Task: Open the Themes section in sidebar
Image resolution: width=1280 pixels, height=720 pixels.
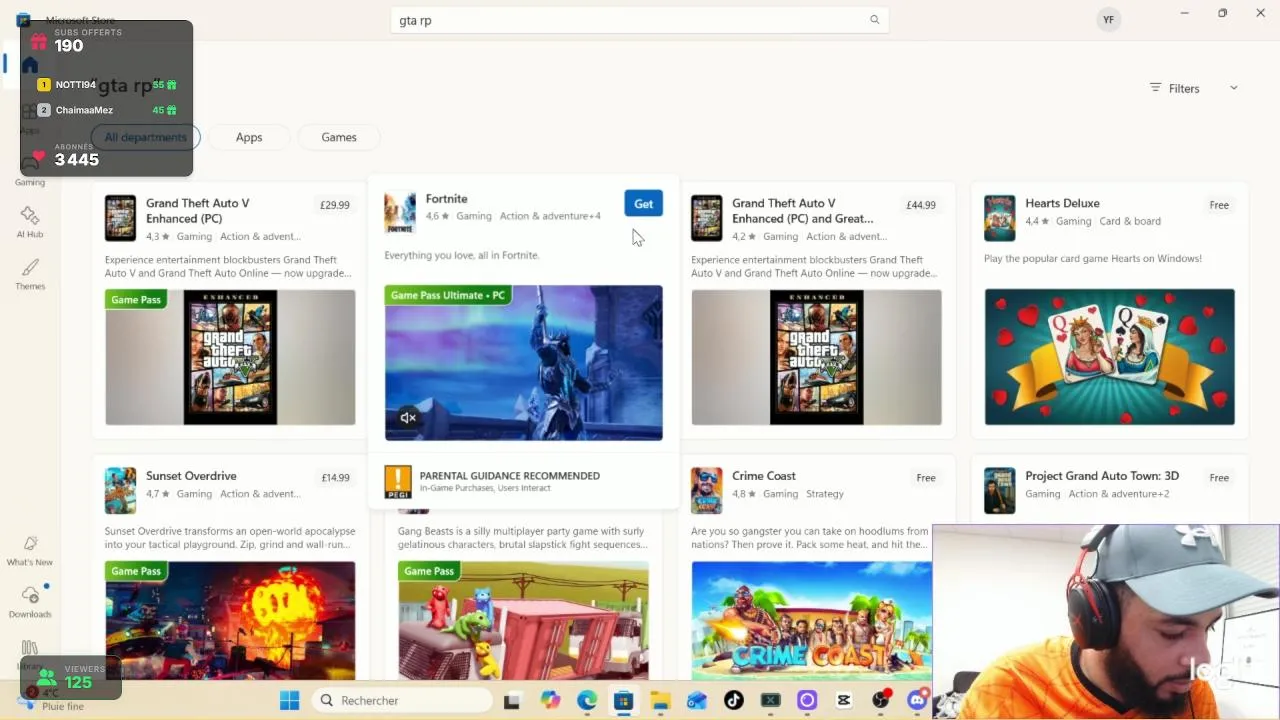Action: 30,274
